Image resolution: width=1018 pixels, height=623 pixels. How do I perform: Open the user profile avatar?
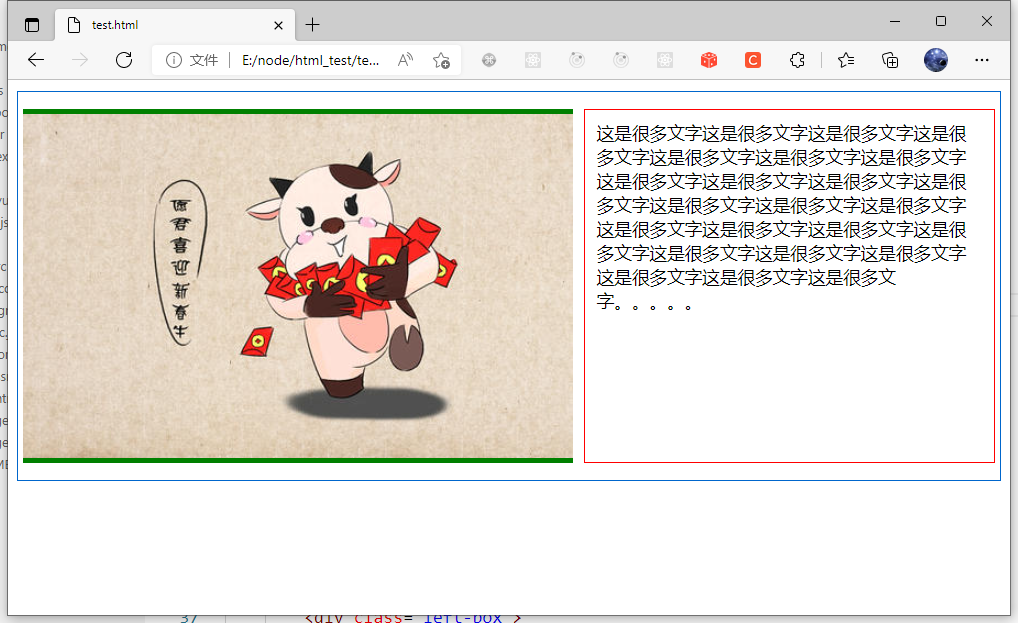[x=936, y=60]
